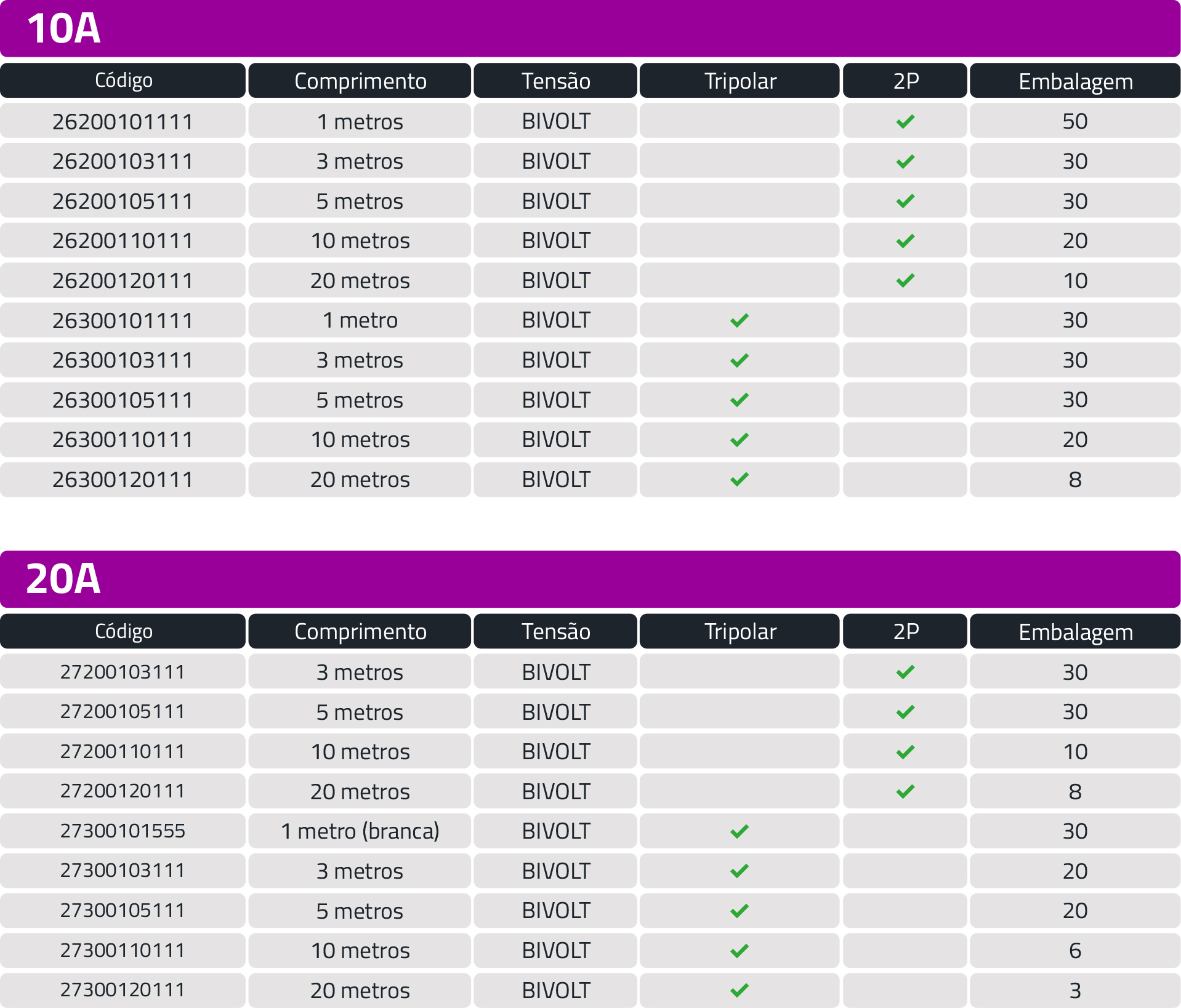The height and width of the screenshot is (1008, 1181).
Task: Click the Tripolar checkmark for code 26300105111
Action: (739, 400)
